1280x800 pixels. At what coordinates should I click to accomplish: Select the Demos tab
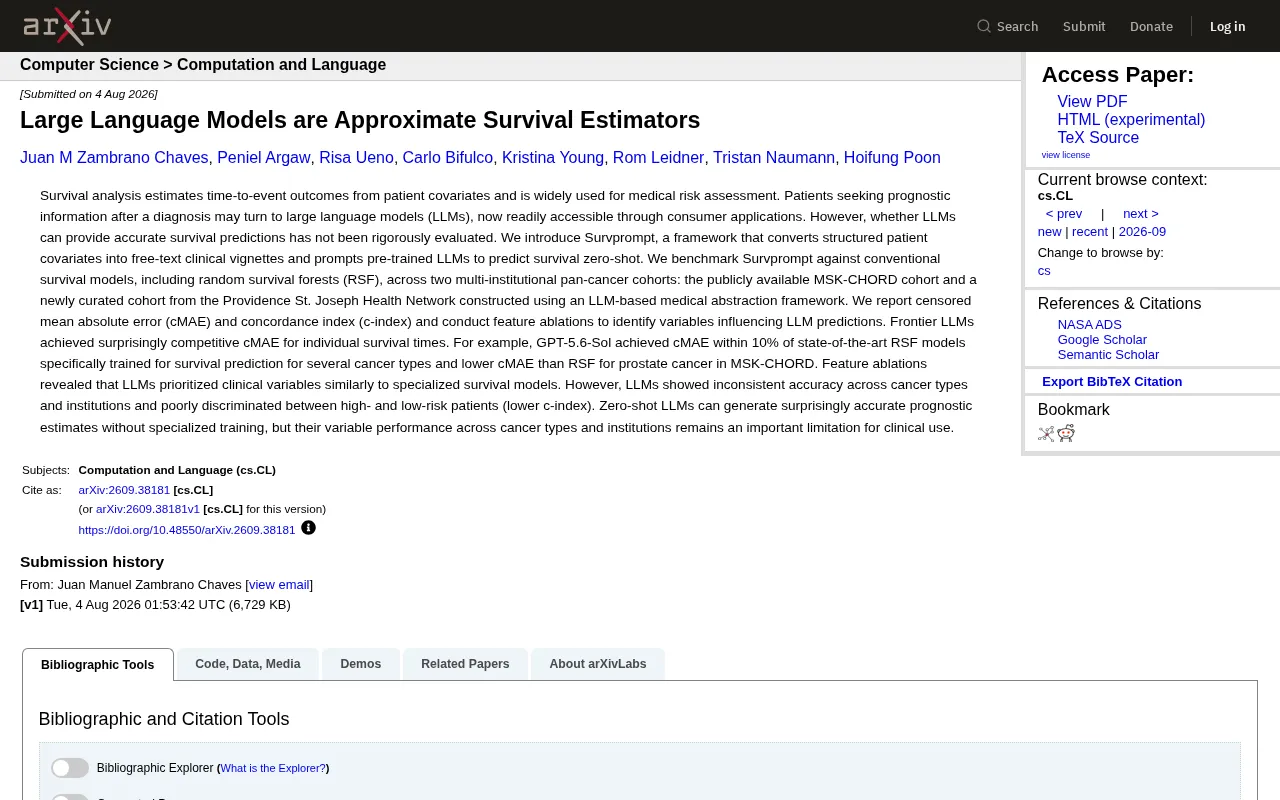point(361,664)
